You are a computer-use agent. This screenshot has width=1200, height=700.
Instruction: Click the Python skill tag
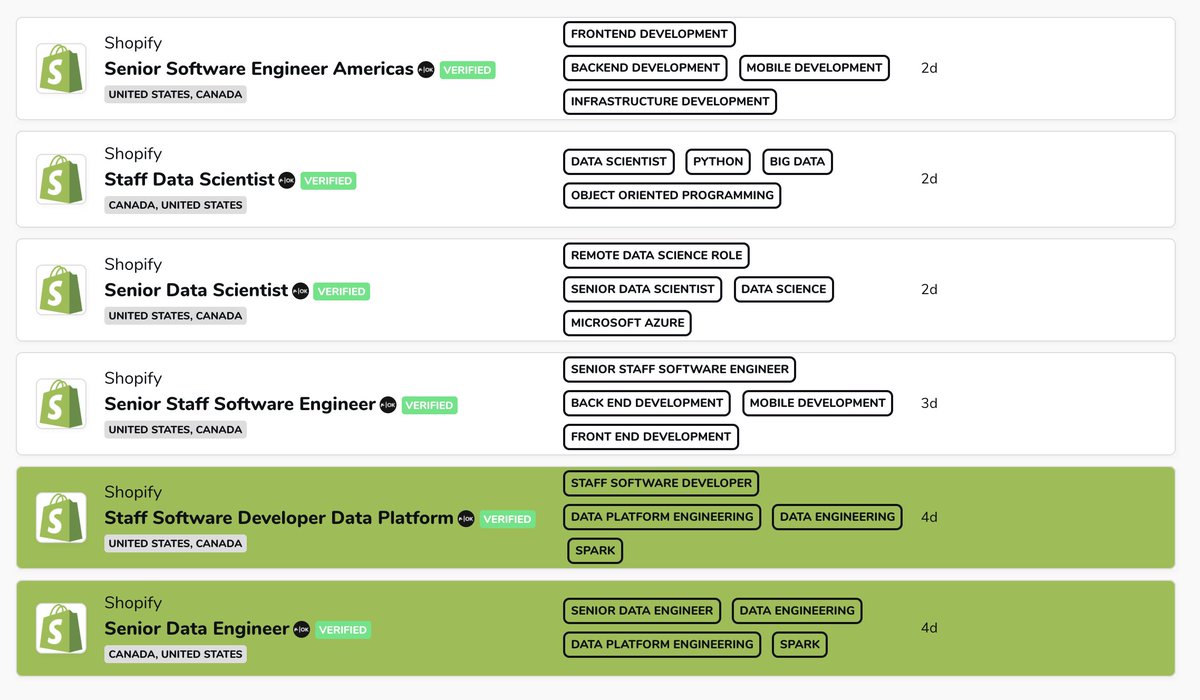coord(718,162)
